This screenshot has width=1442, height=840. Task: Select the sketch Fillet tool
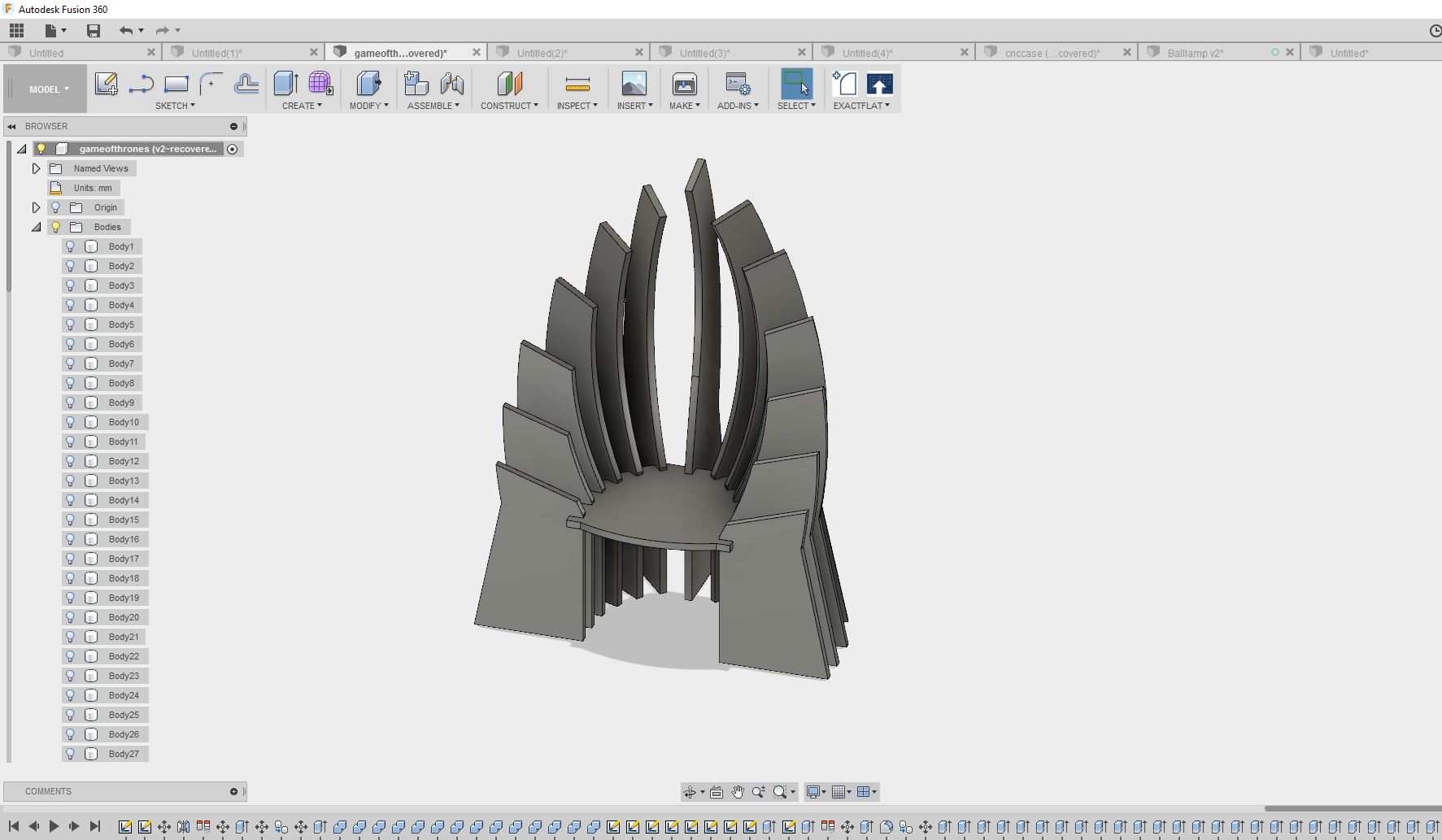211,84
